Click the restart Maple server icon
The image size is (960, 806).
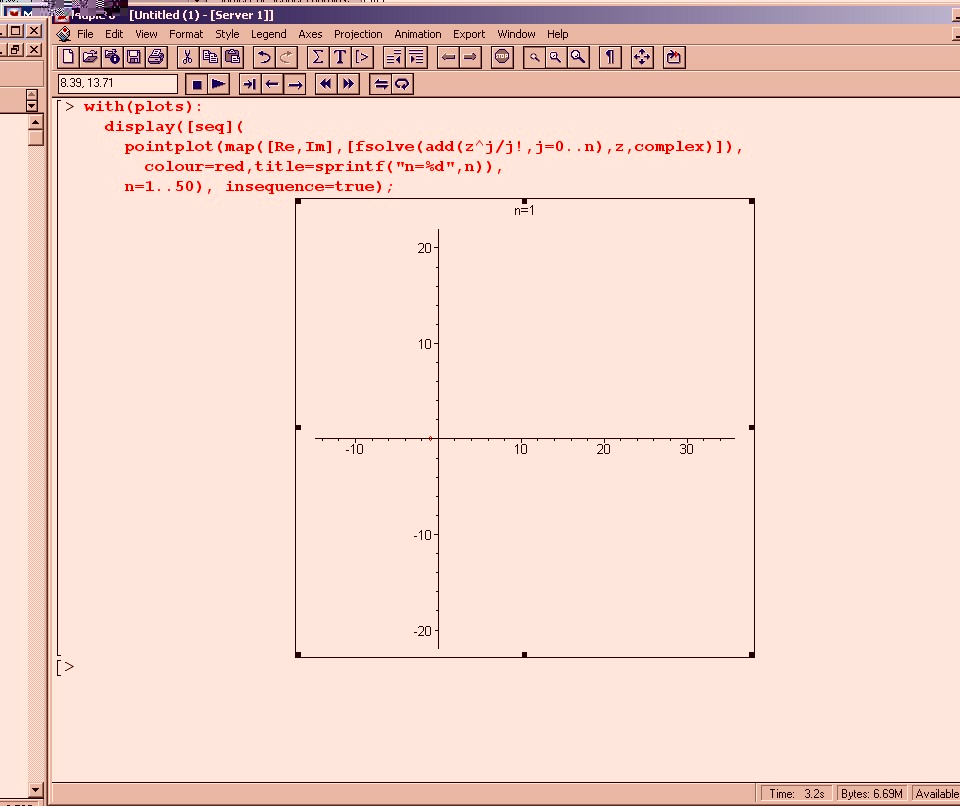pyautogui.click(x=673, y=58)
